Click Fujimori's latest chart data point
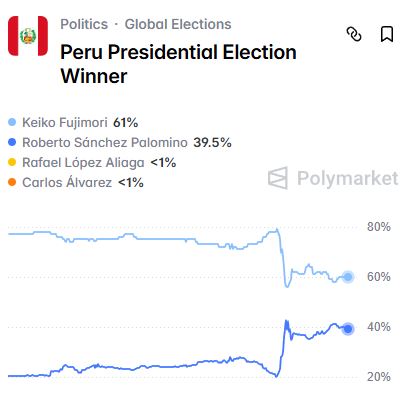 348,277
